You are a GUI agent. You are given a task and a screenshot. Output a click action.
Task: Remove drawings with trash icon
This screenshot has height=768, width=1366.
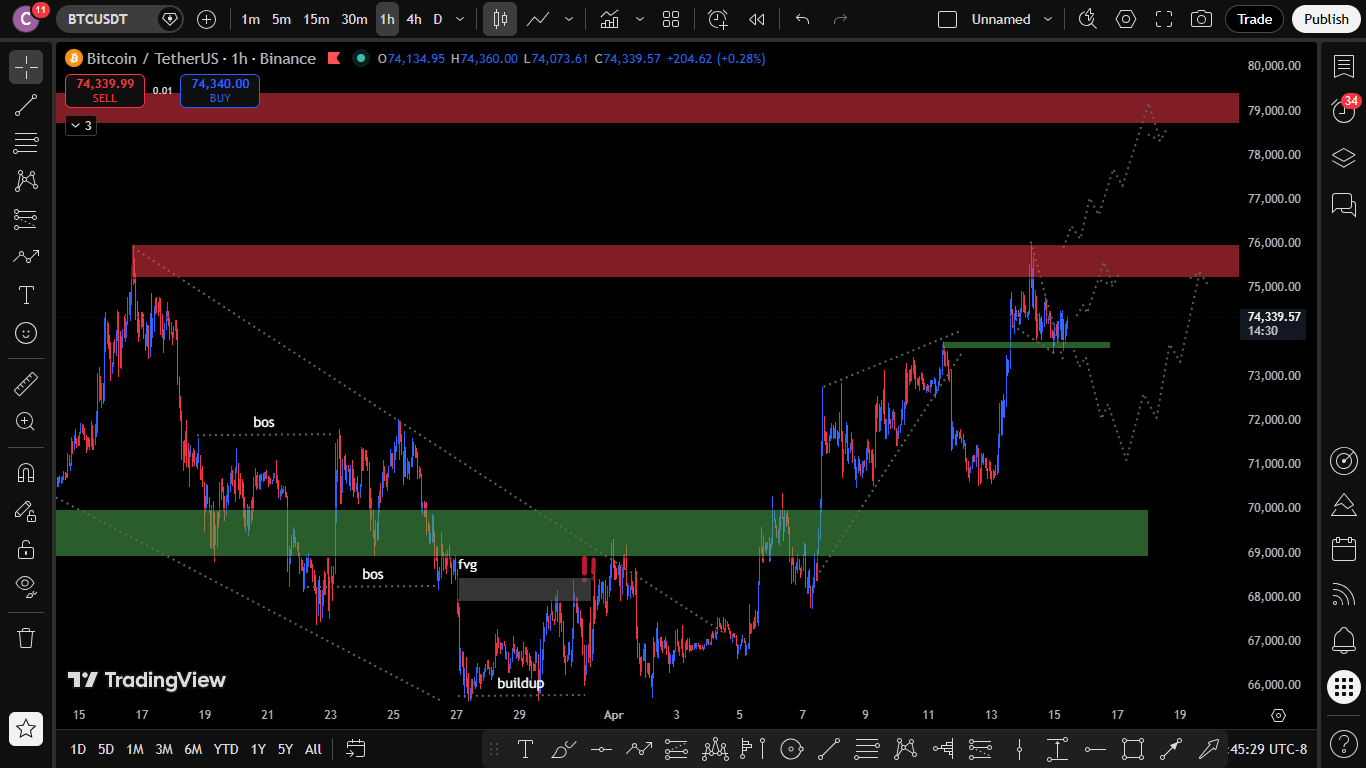coord(26,637)
